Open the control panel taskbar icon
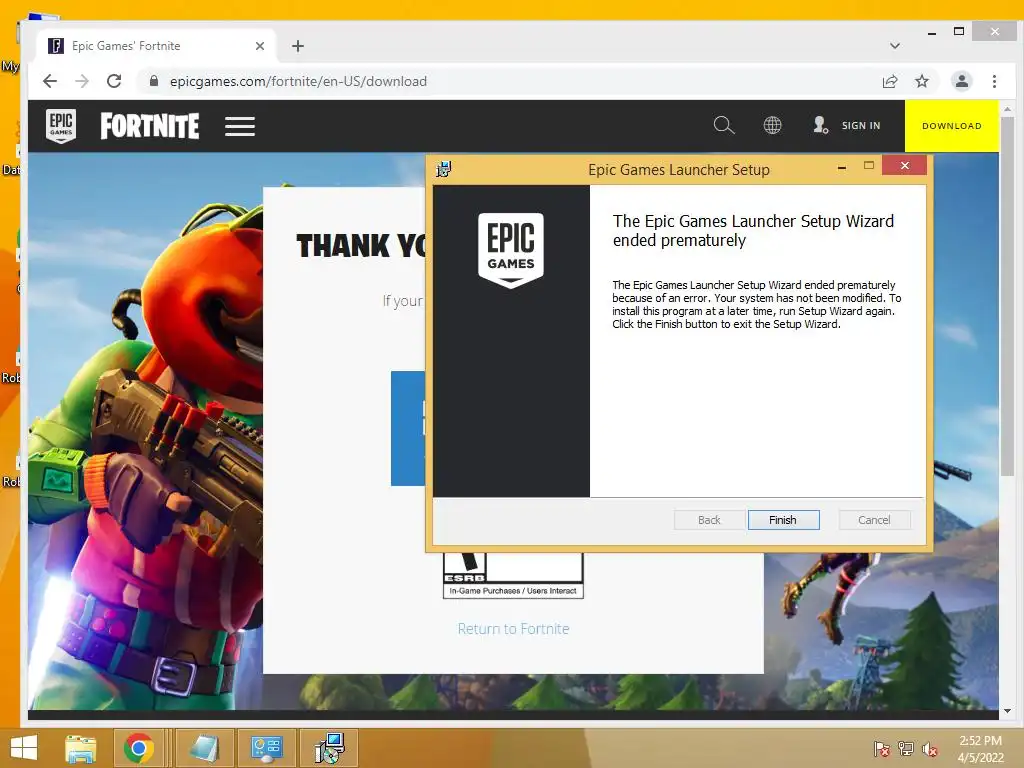 coord(266,748)
